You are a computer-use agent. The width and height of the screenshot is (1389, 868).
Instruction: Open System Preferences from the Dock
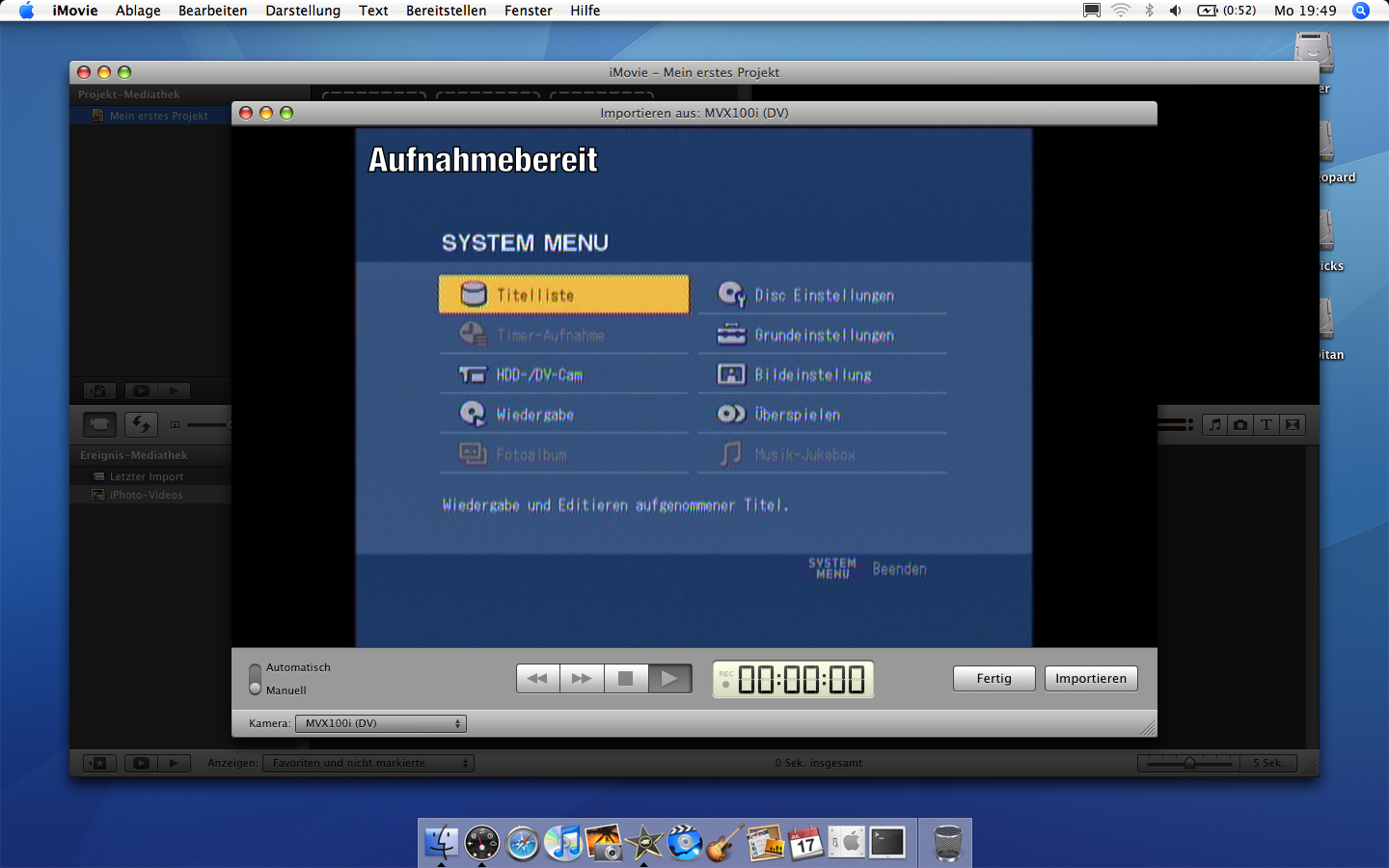(x=847, y=843)
